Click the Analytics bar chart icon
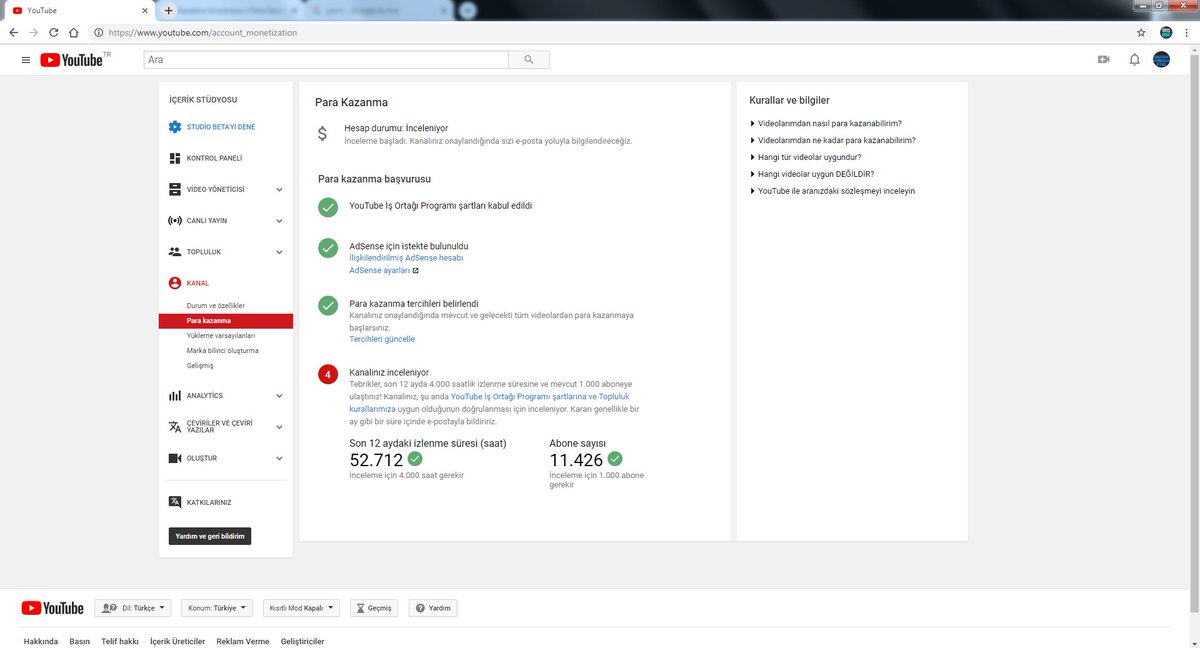1200x648 pixels. tap(175, 396)
